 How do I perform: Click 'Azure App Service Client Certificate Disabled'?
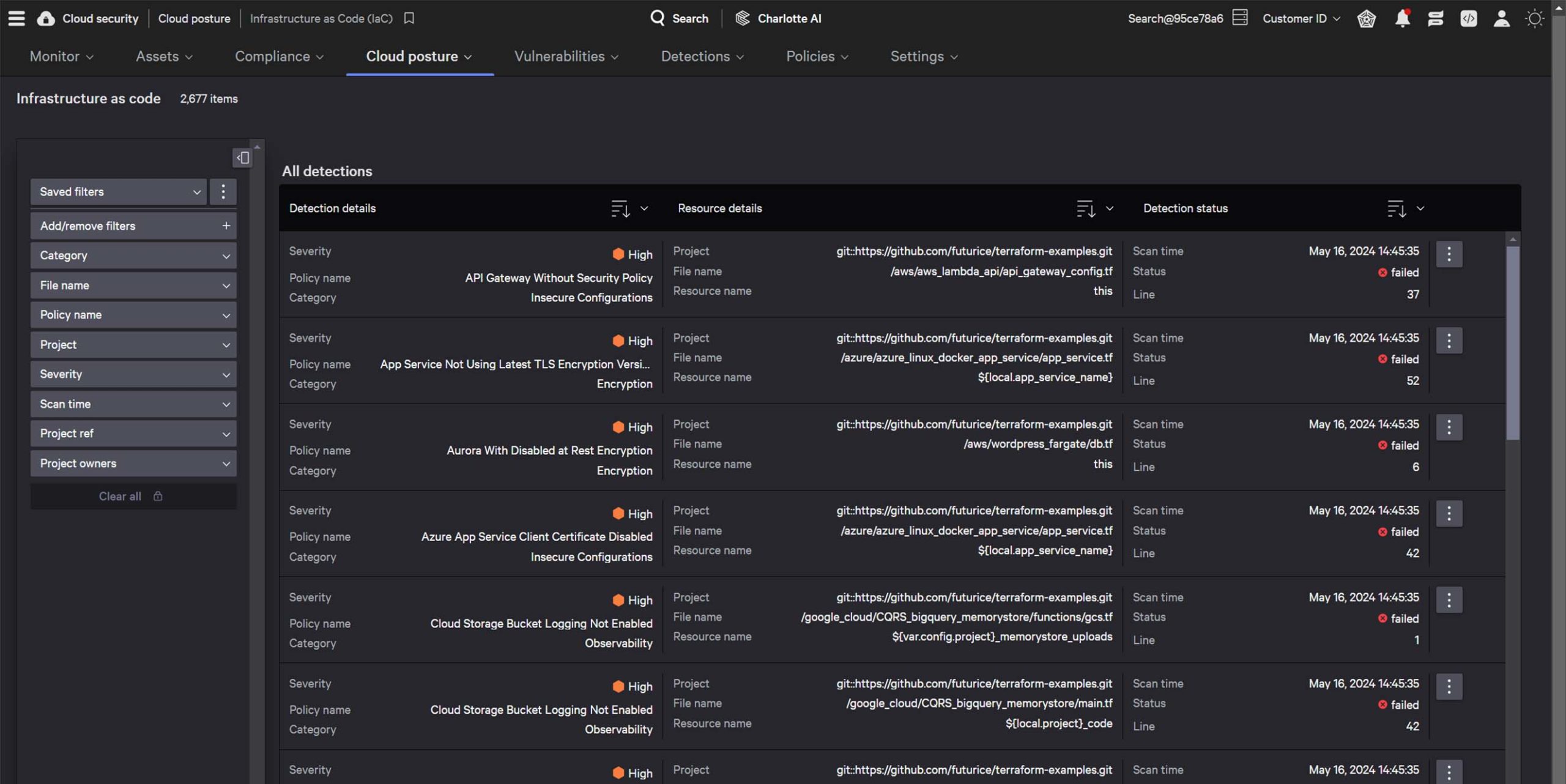pos(536,537)
